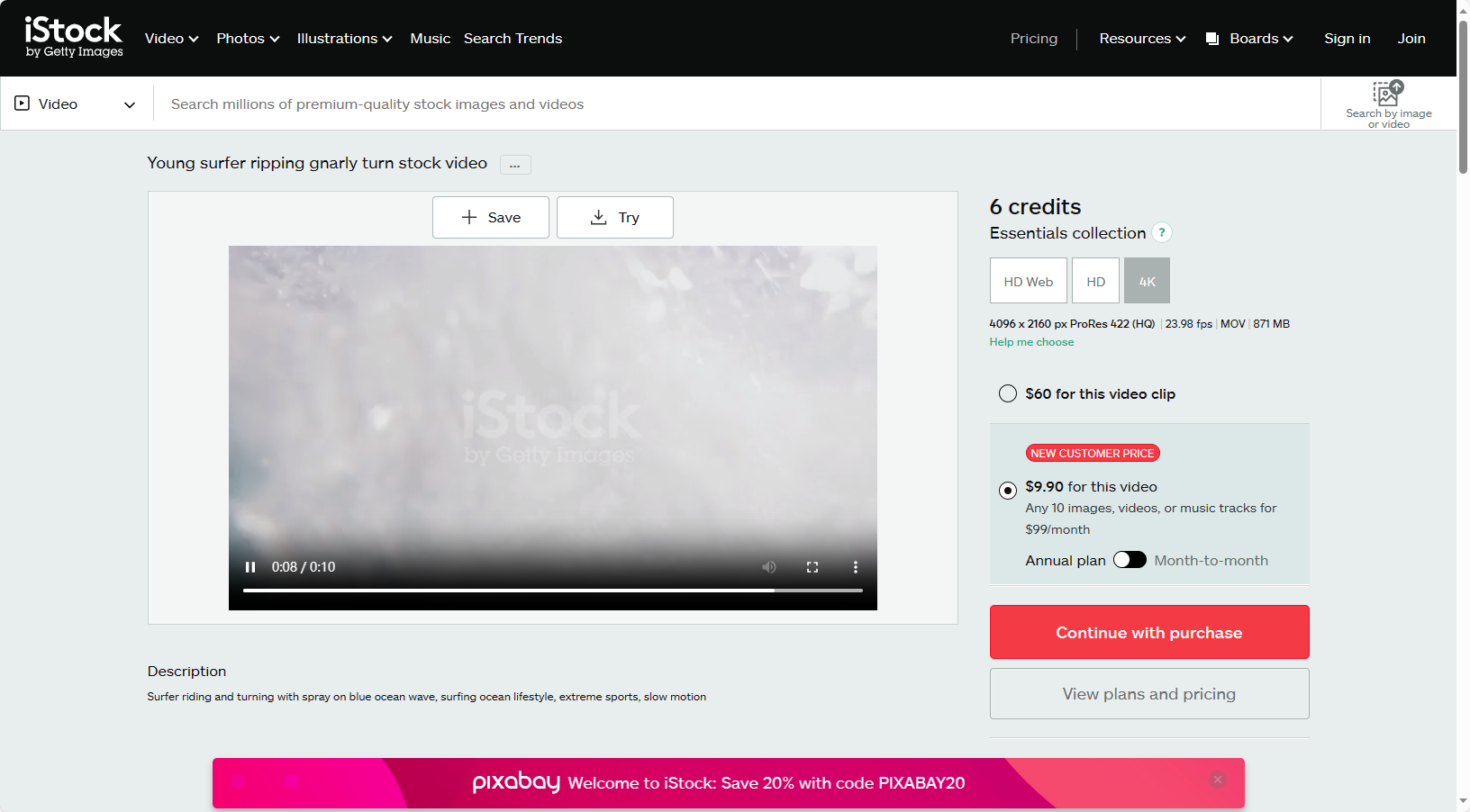Choose the 4K resolution

1147,281
